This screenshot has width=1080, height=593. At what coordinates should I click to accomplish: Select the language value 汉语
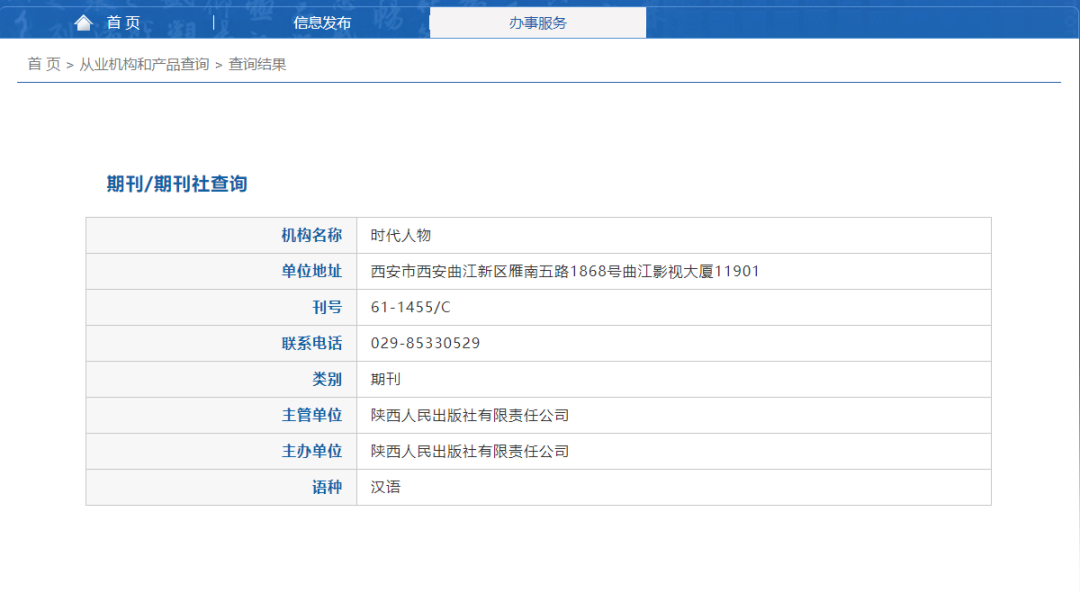click(x=386, y=488)
